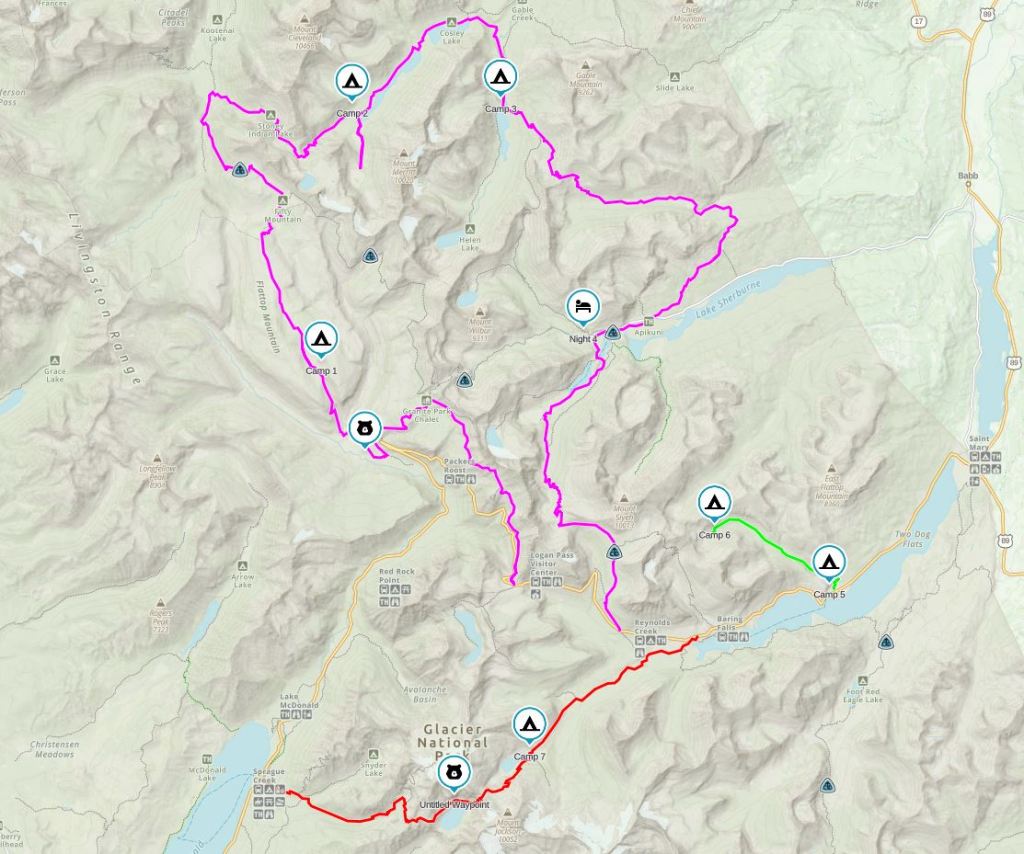This screenshot has width=1024, height=854.
Task: Click bear marker near Granite Park Chalet
Action: [x=364, y=429]
